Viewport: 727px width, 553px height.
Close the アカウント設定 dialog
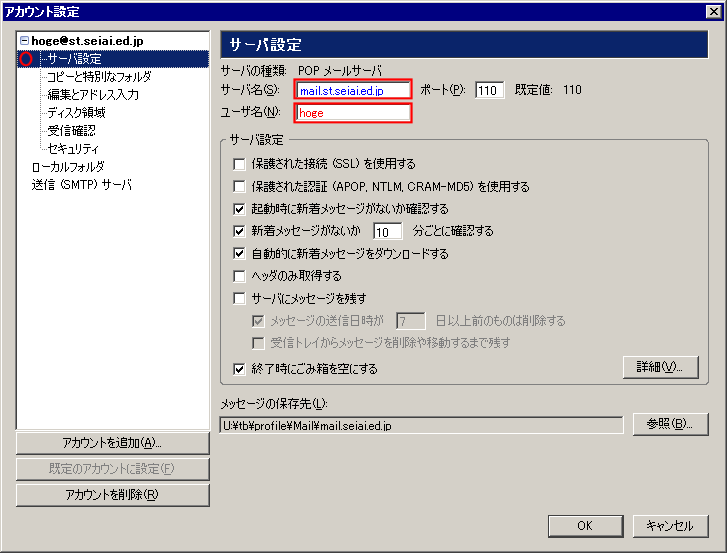click(714, 12)
